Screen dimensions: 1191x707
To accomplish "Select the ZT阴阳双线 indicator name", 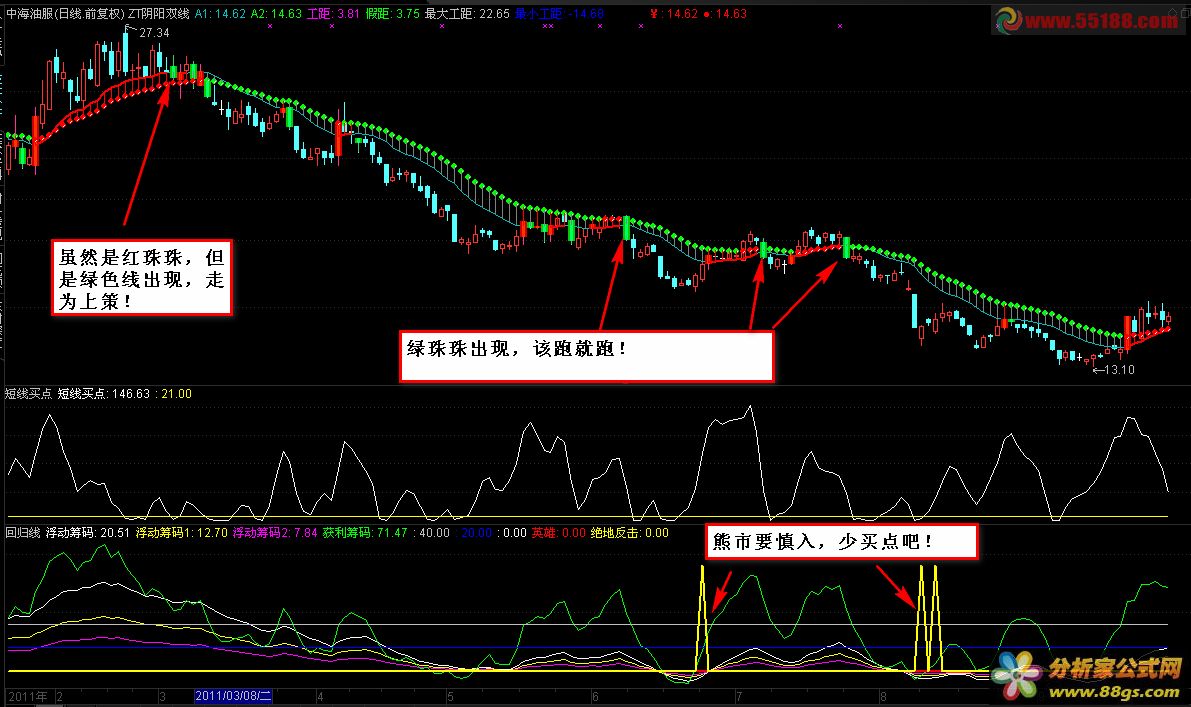I will (158, 14).
